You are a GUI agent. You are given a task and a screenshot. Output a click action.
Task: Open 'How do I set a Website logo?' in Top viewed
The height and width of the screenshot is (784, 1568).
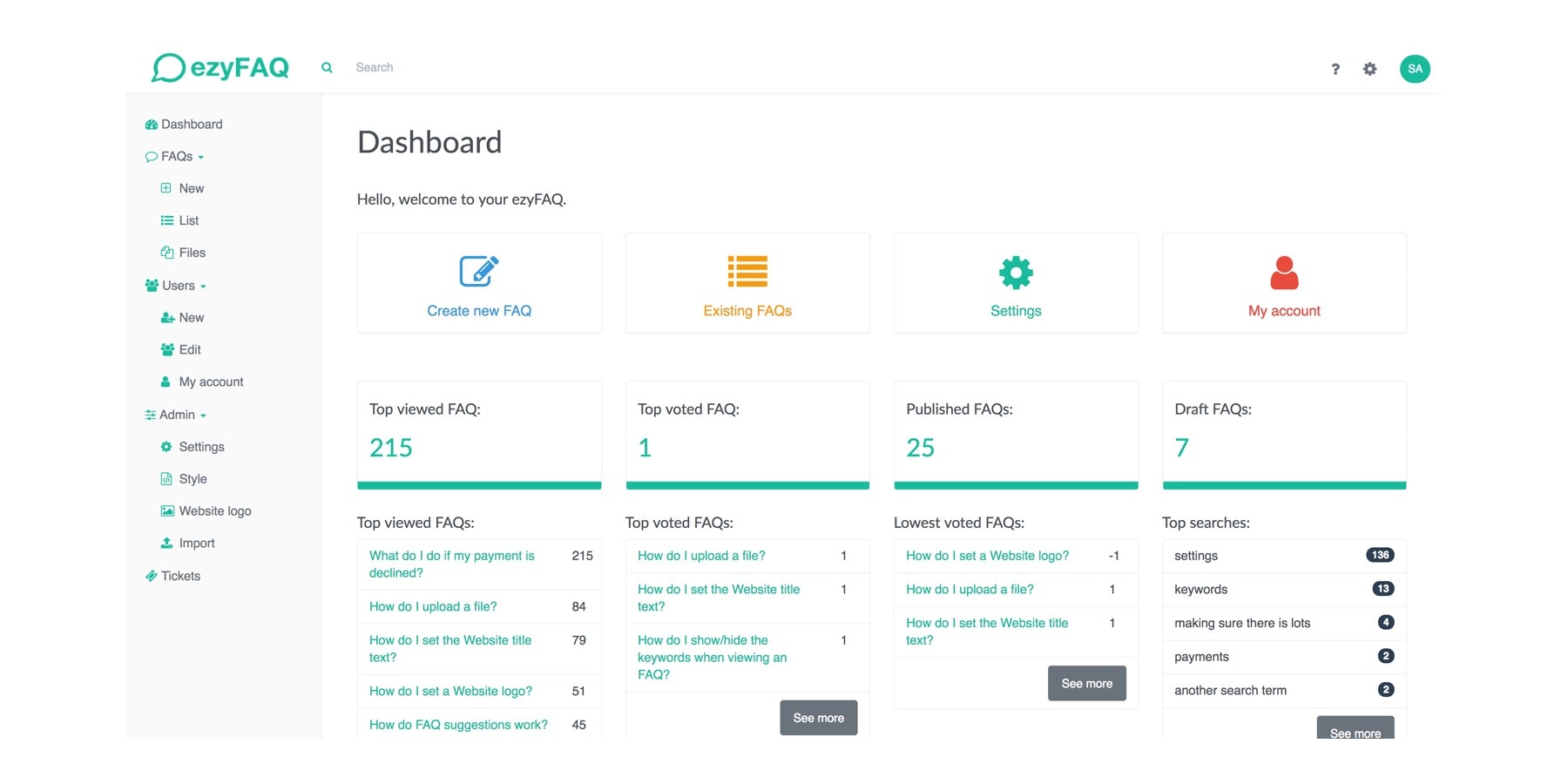click(450, 691)
